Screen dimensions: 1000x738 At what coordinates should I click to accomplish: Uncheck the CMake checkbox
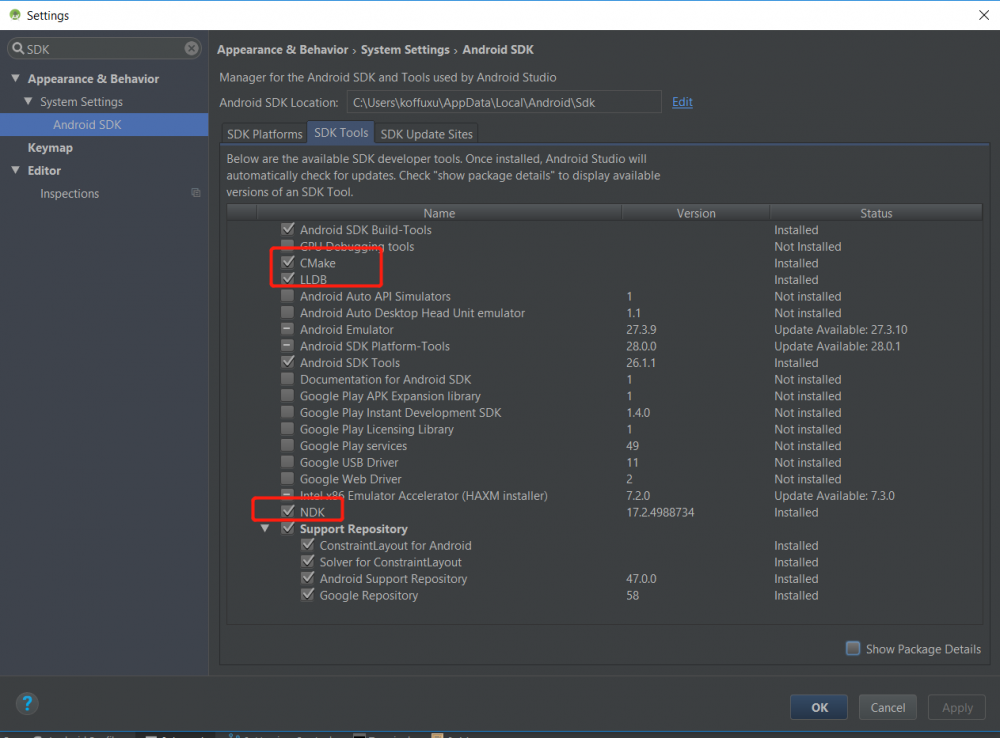click(288, 262)
